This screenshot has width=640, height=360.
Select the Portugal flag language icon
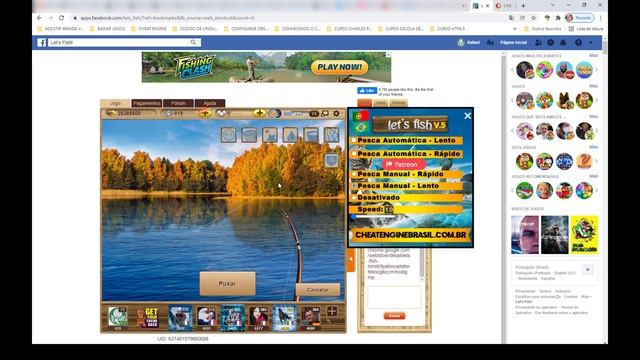point(361,116)
